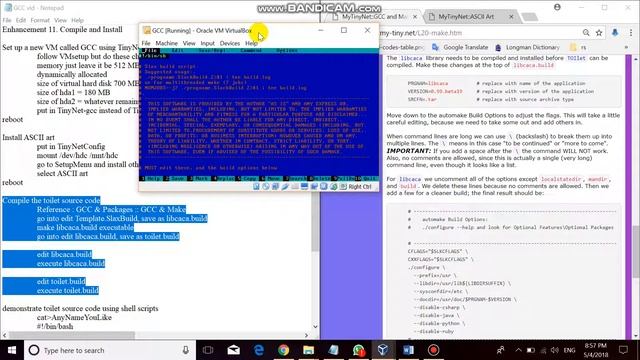
Task: Expand the bookmarks bar overflow chevron
Action: 626,47
